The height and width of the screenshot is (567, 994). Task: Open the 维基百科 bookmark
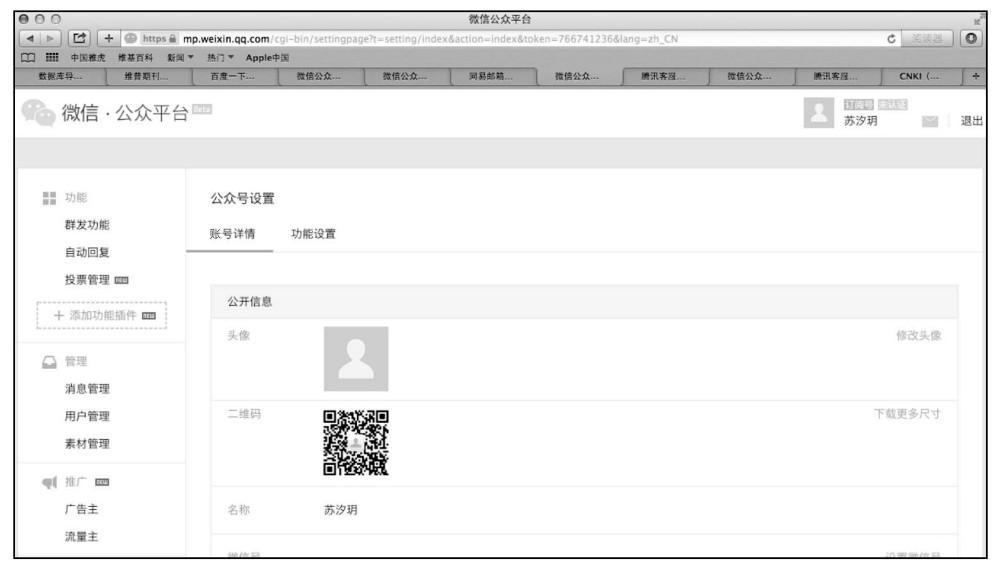tap(135, 58)
